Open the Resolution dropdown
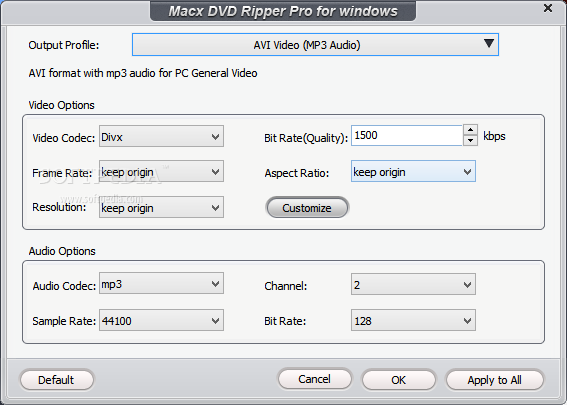 (161, 207)
